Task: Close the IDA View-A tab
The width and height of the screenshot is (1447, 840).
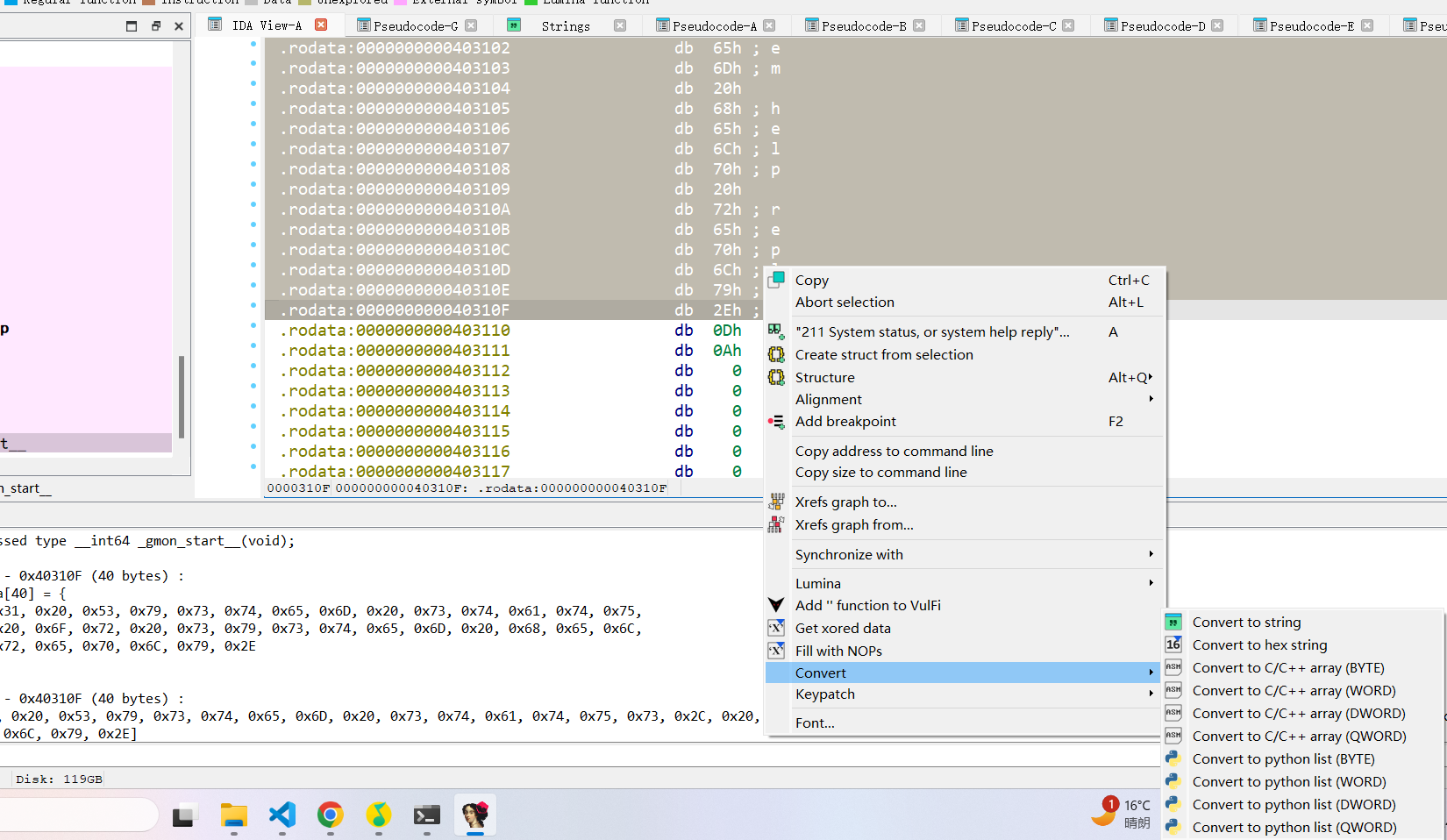Action: (321, 25)
